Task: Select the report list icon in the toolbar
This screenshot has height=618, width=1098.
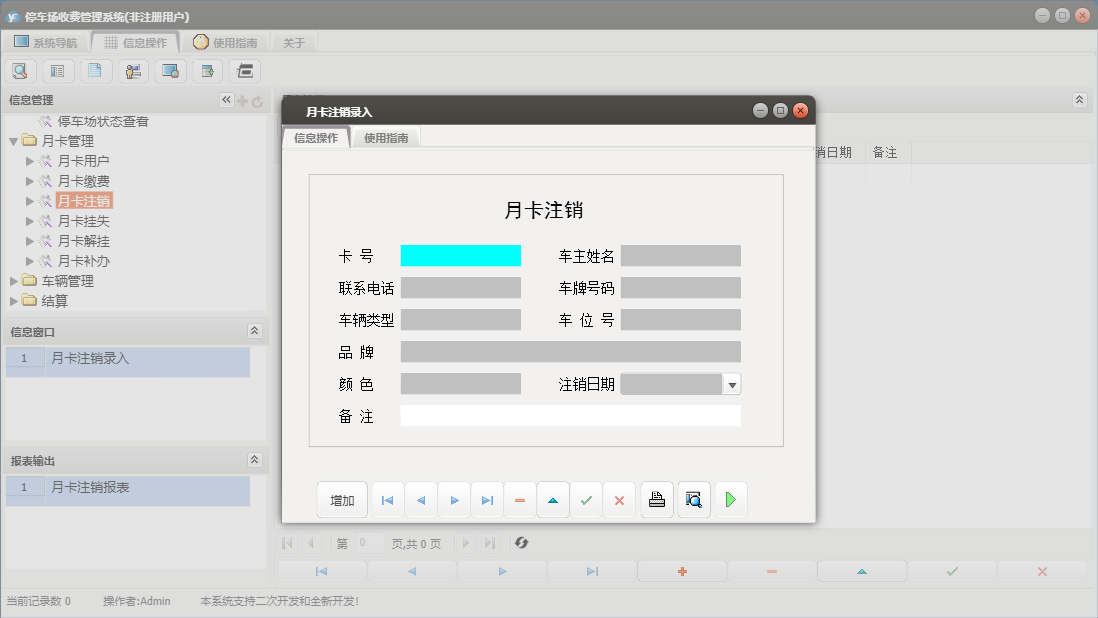Action: [57, 70]
